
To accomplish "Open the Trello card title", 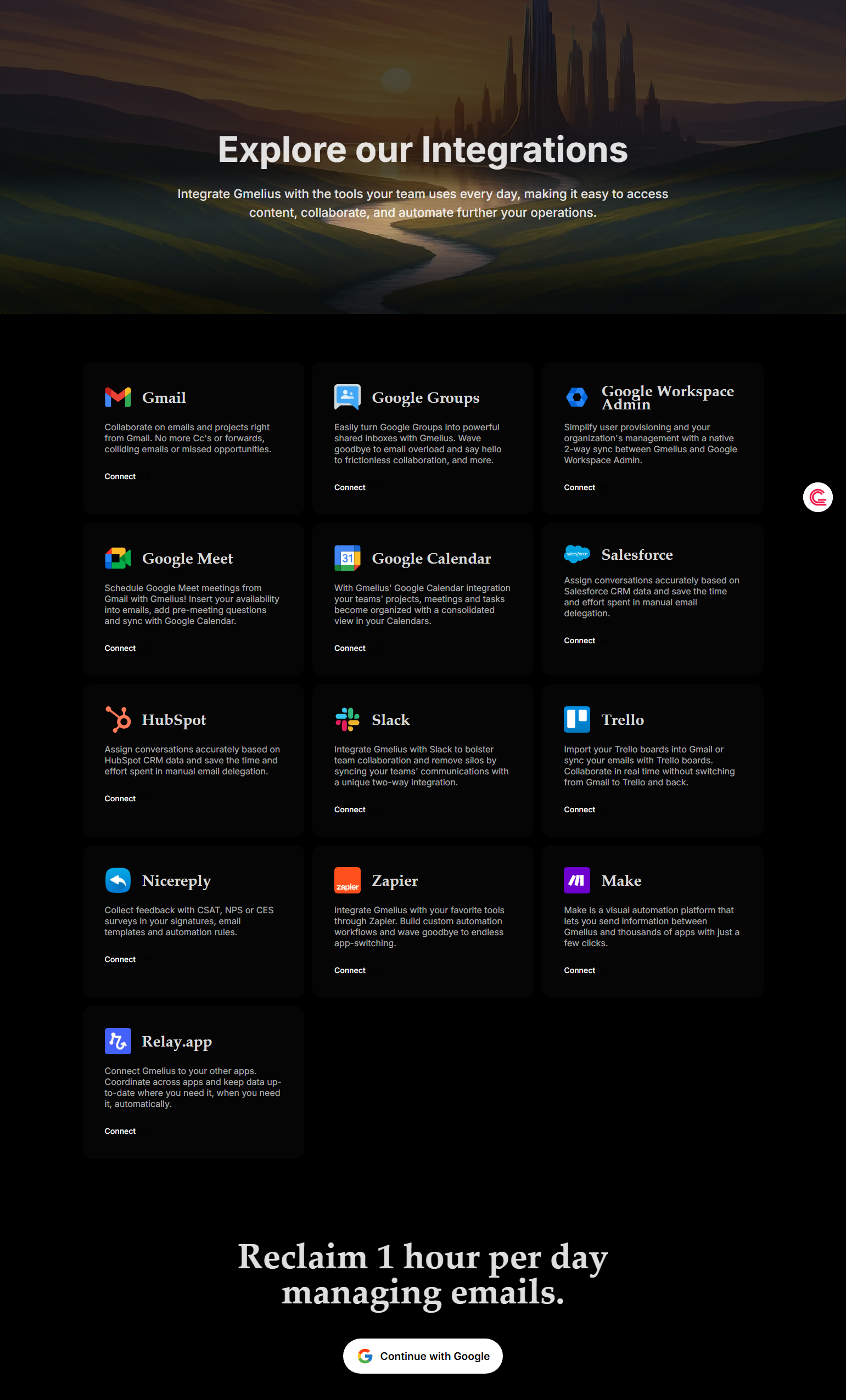I will click(x=623, y=719).
